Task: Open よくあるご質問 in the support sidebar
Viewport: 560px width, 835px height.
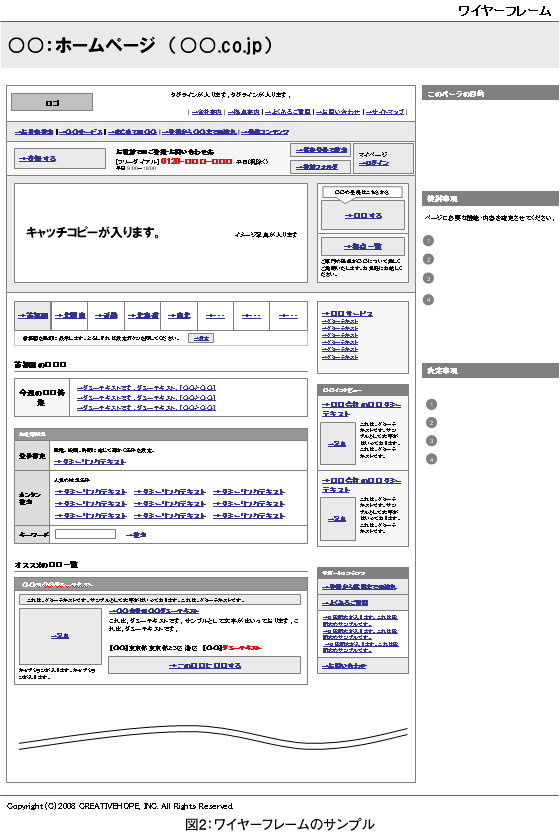Action: pyautogui.click(x=345, y=603)
